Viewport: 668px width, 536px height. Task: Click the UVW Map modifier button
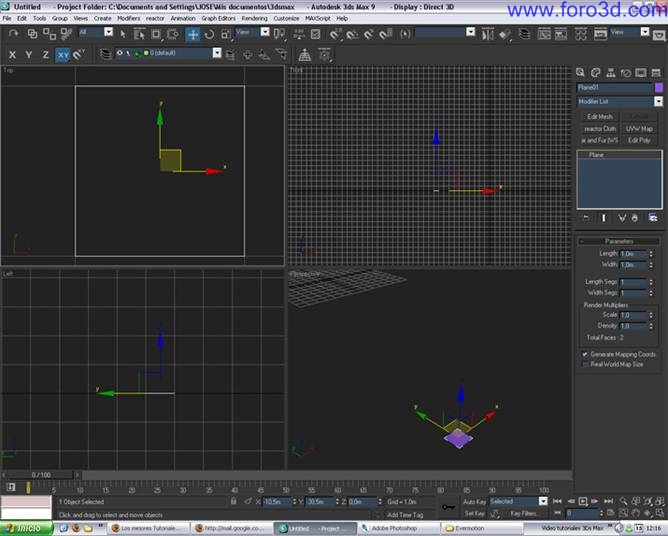point(639,128)
